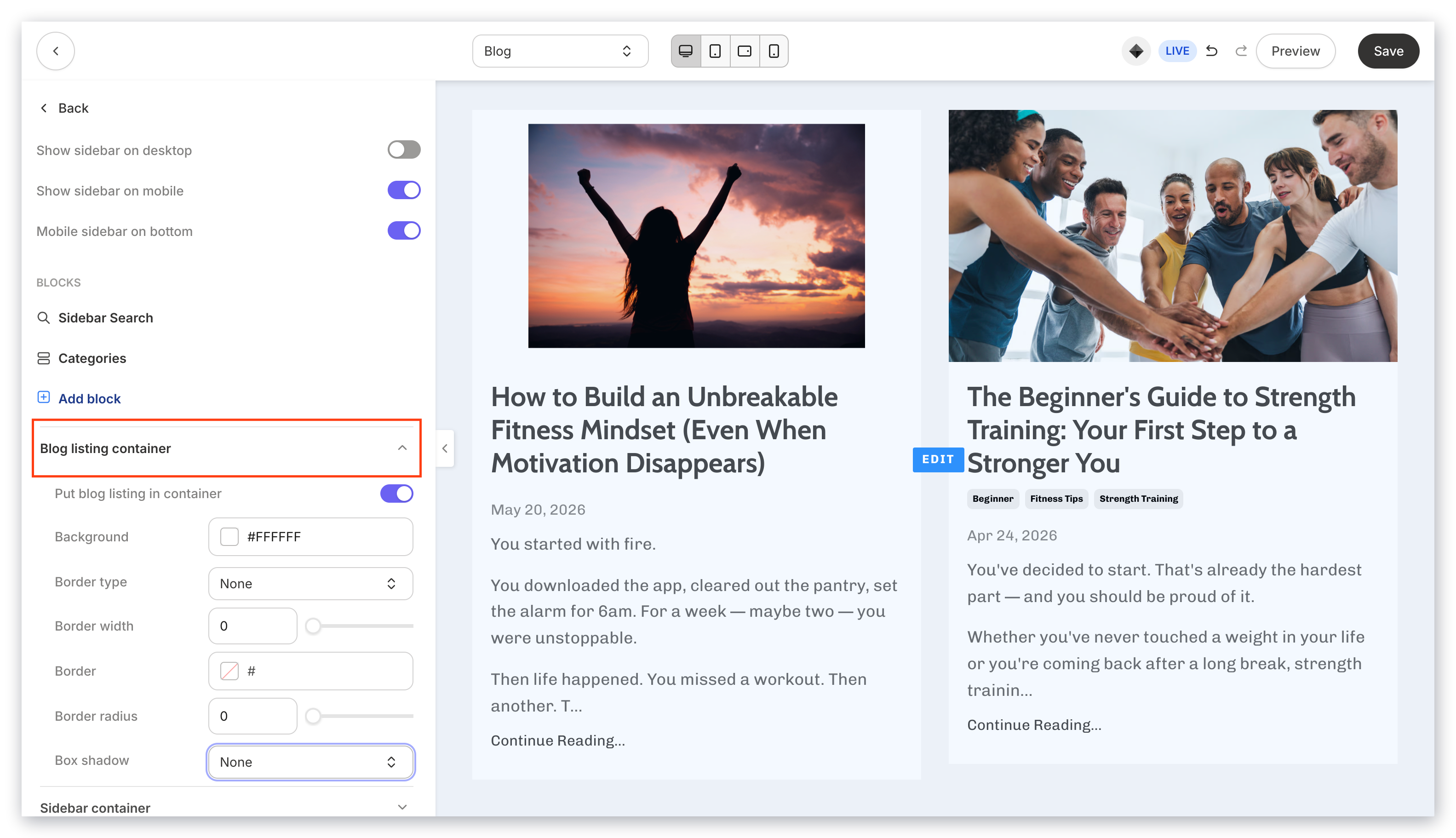Click the Border width number field
1456x838 pixels.
click(252, 625)
